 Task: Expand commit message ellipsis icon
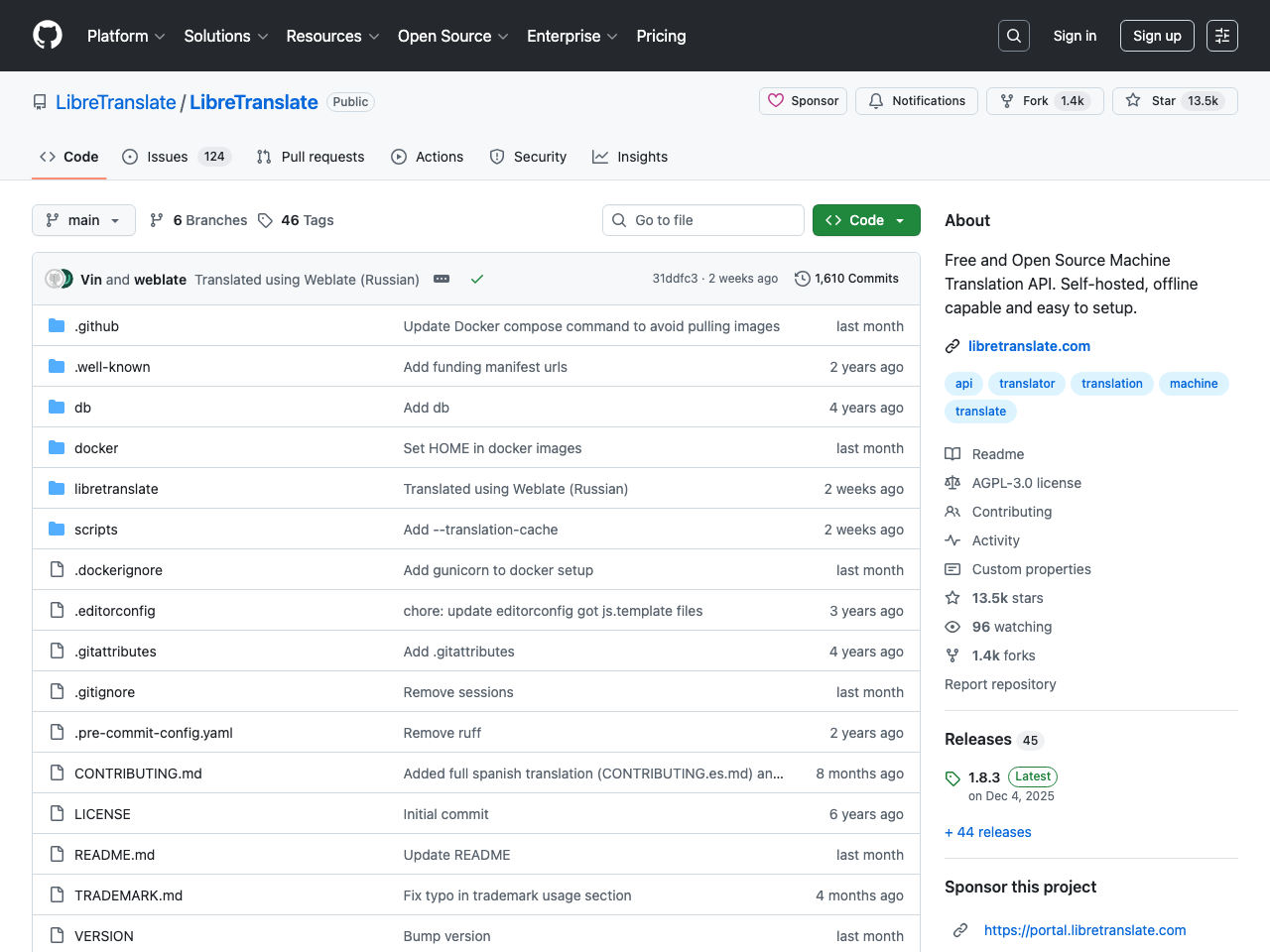pyautogui.click(x=442, y=280)
